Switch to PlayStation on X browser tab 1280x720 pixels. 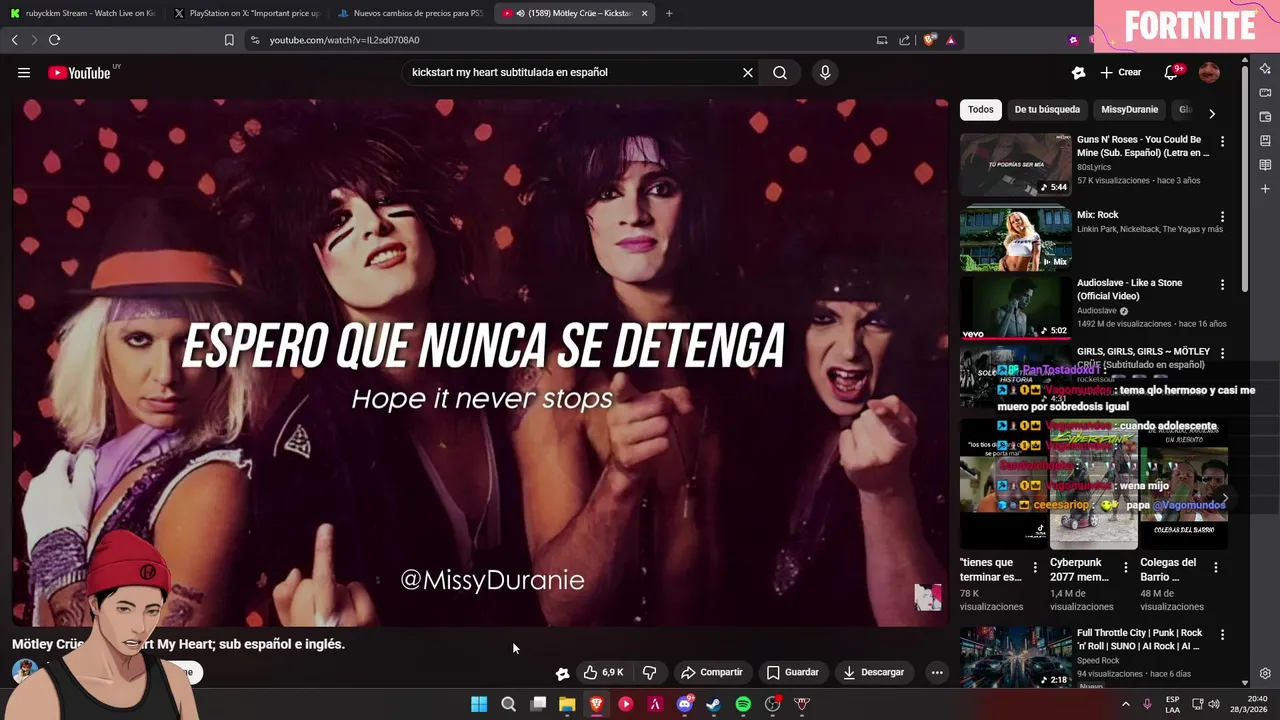(247, 13)
